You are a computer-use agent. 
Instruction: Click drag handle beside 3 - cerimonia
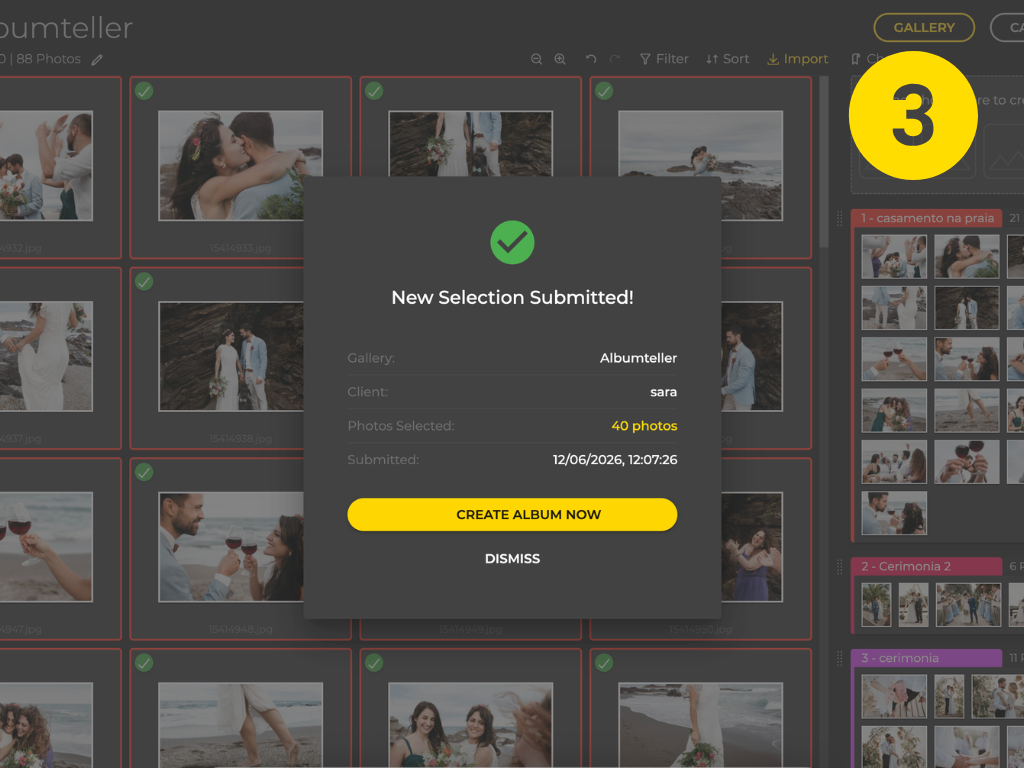pyautogui.click(x=840, y=658)
